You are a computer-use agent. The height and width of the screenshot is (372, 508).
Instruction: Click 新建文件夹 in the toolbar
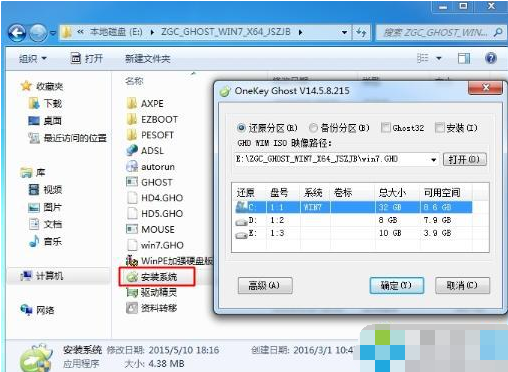(x=147, y=59)
